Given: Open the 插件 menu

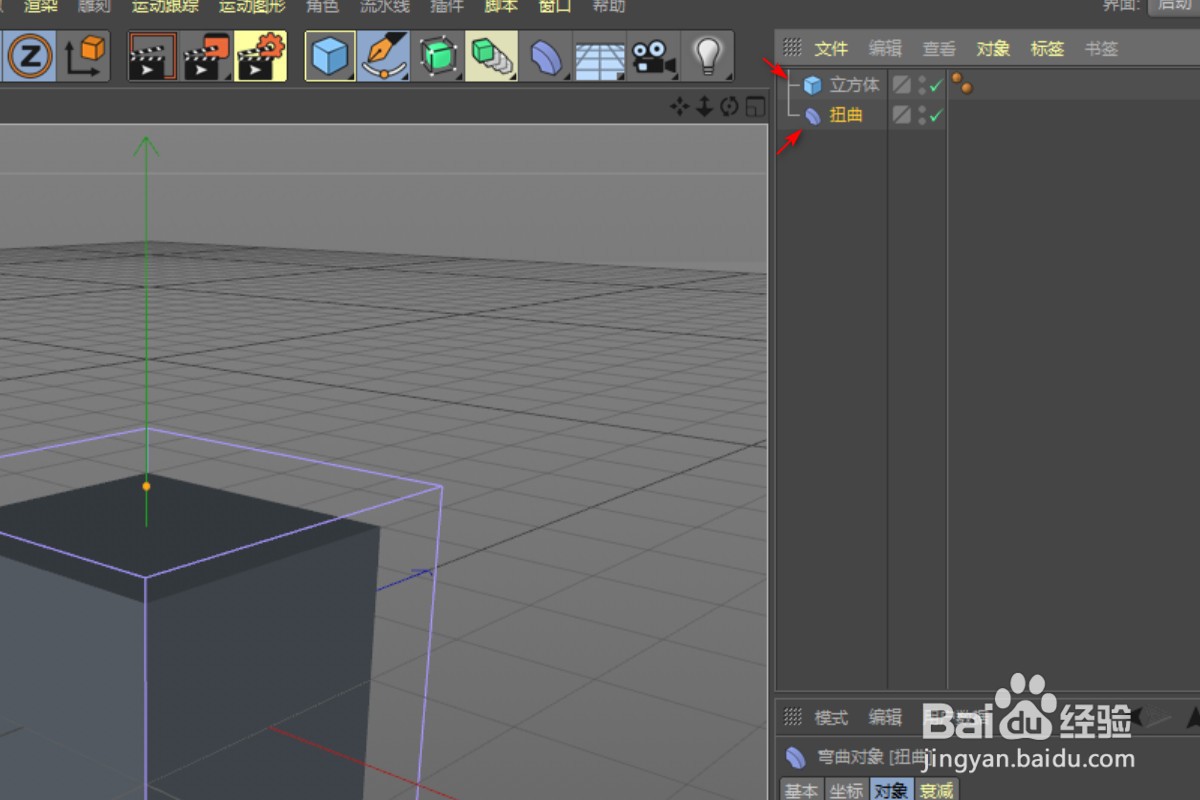Looking at the screenshot, I should [x=447, y=6].
